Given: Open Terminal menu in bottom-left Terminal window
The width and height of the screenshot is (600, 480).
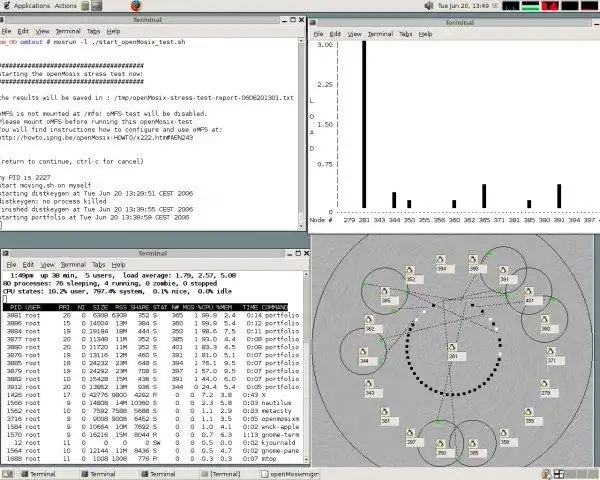Looking at the screenshot, I should point(73,264).
